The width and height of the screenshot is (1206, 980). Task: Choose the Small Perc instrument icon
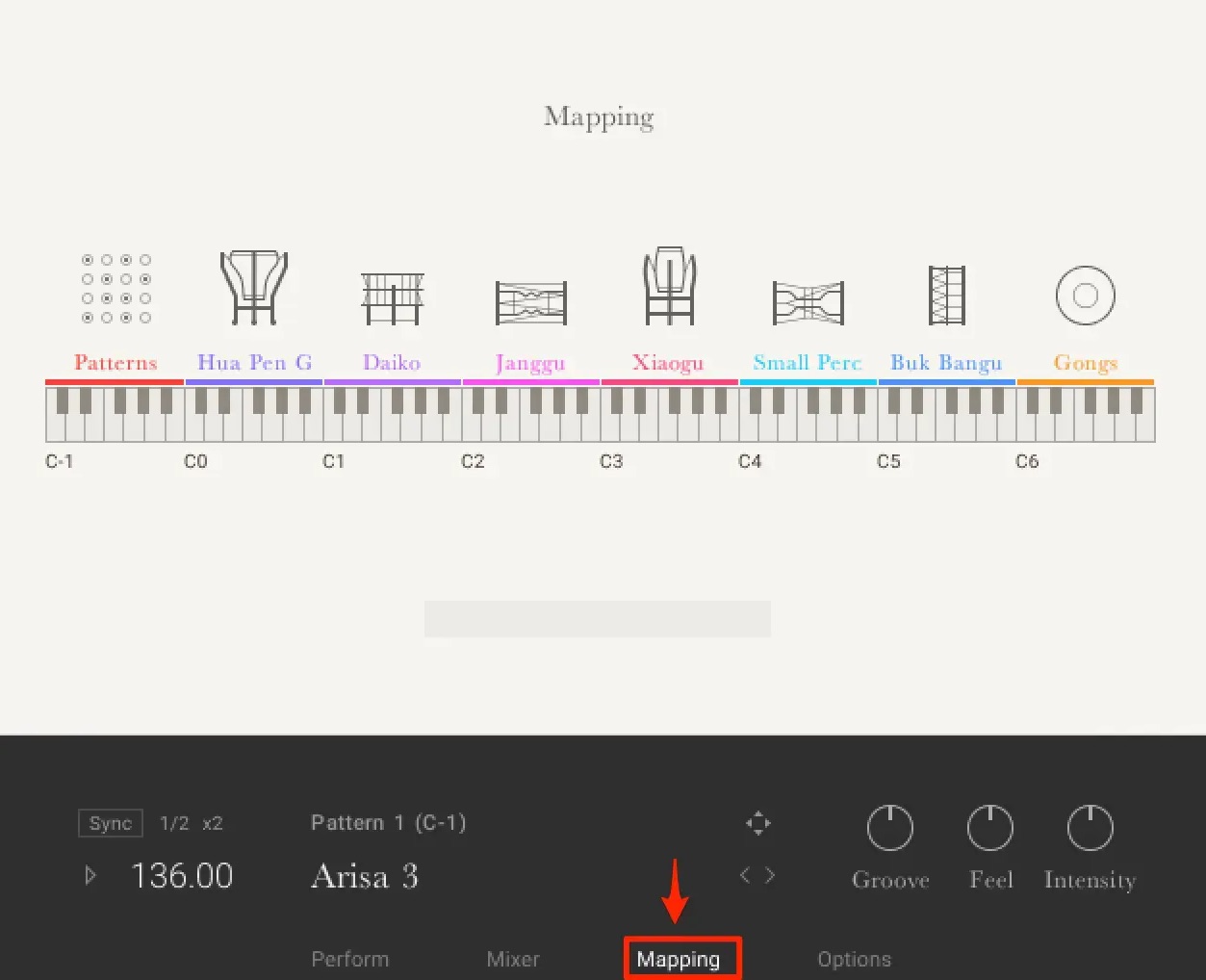pyautogui.click(x=808, y=303)
